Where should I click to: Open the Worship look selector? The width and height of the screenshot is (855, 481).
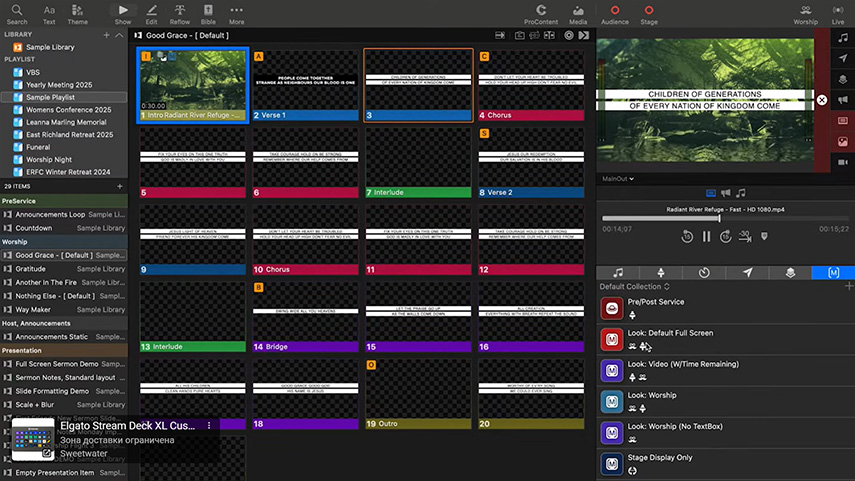[x=805, y=14]
